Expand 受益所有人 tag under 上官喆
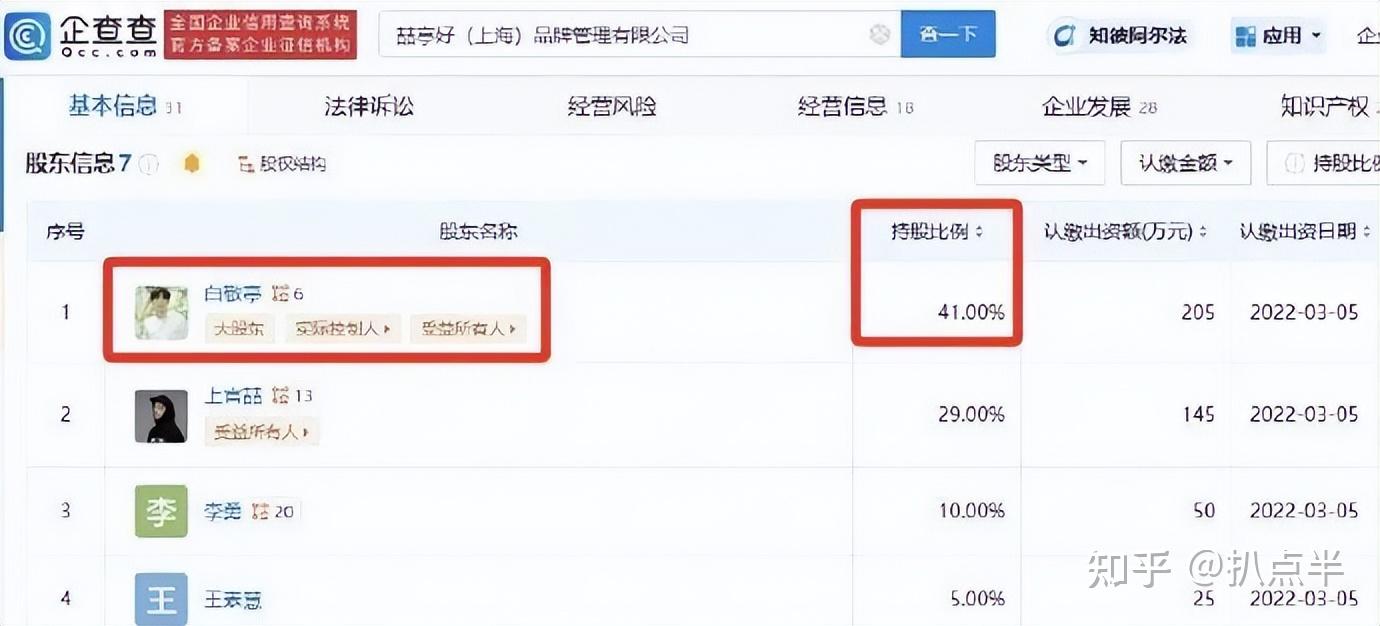This screenshot has width=1380, height=626. [262, 432]
